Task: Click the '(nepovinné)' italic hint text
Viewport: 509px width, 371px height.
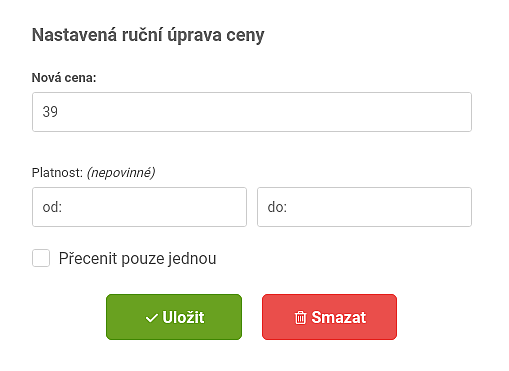Action: tap(121, 173)
